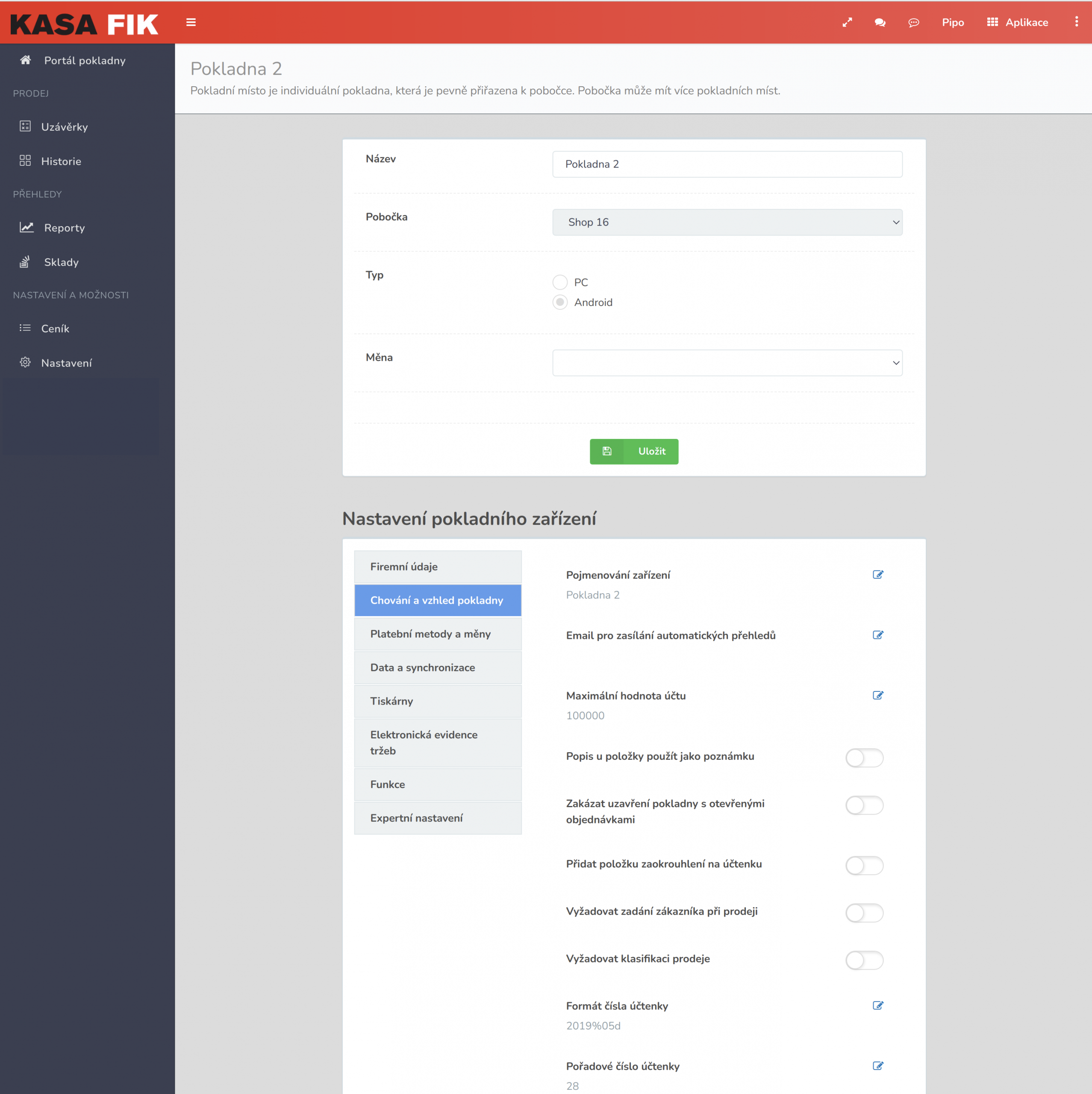Toggle Popis u položky použít jako poznámku

(864, 758)
